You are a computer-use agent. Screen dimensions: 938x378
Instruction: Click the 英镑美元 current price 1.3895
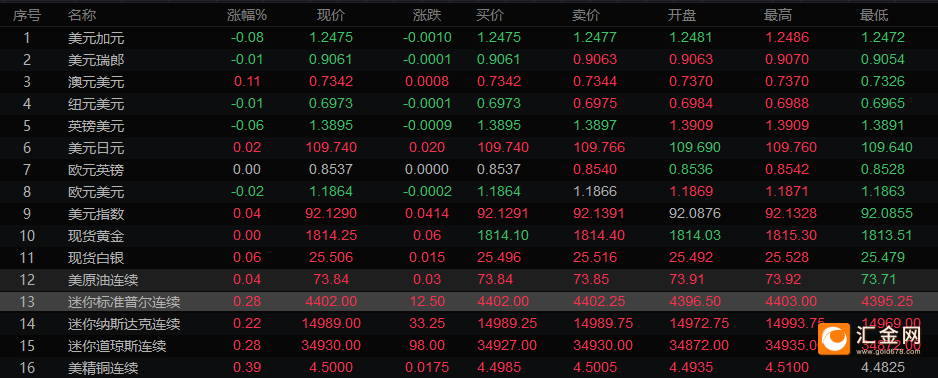click(x=331, y=126)
